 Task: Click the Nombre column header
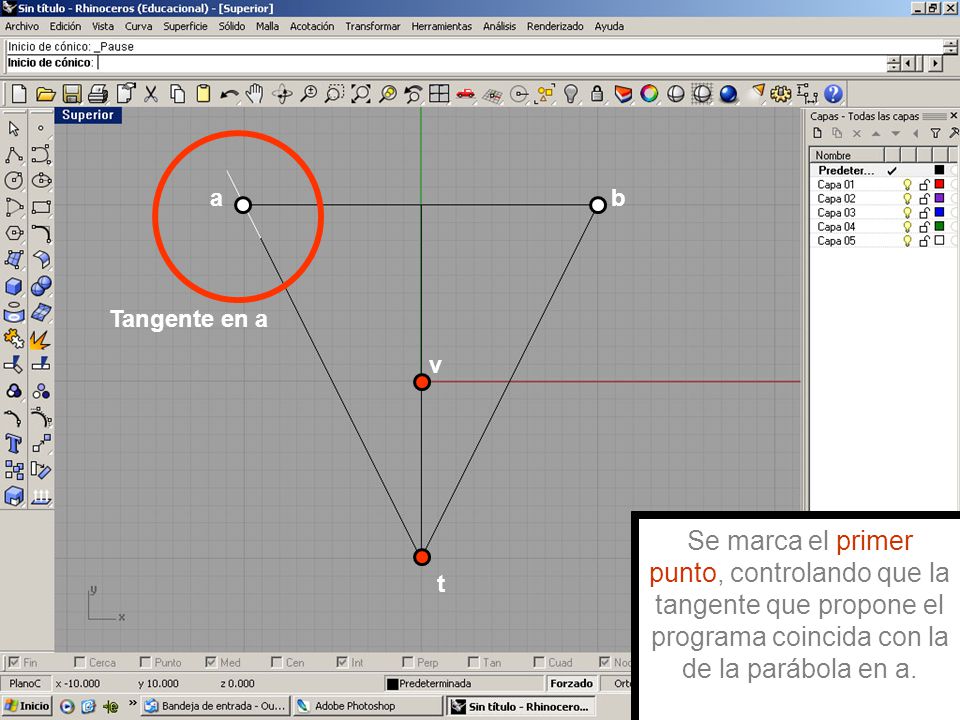[x=847, y=155]
